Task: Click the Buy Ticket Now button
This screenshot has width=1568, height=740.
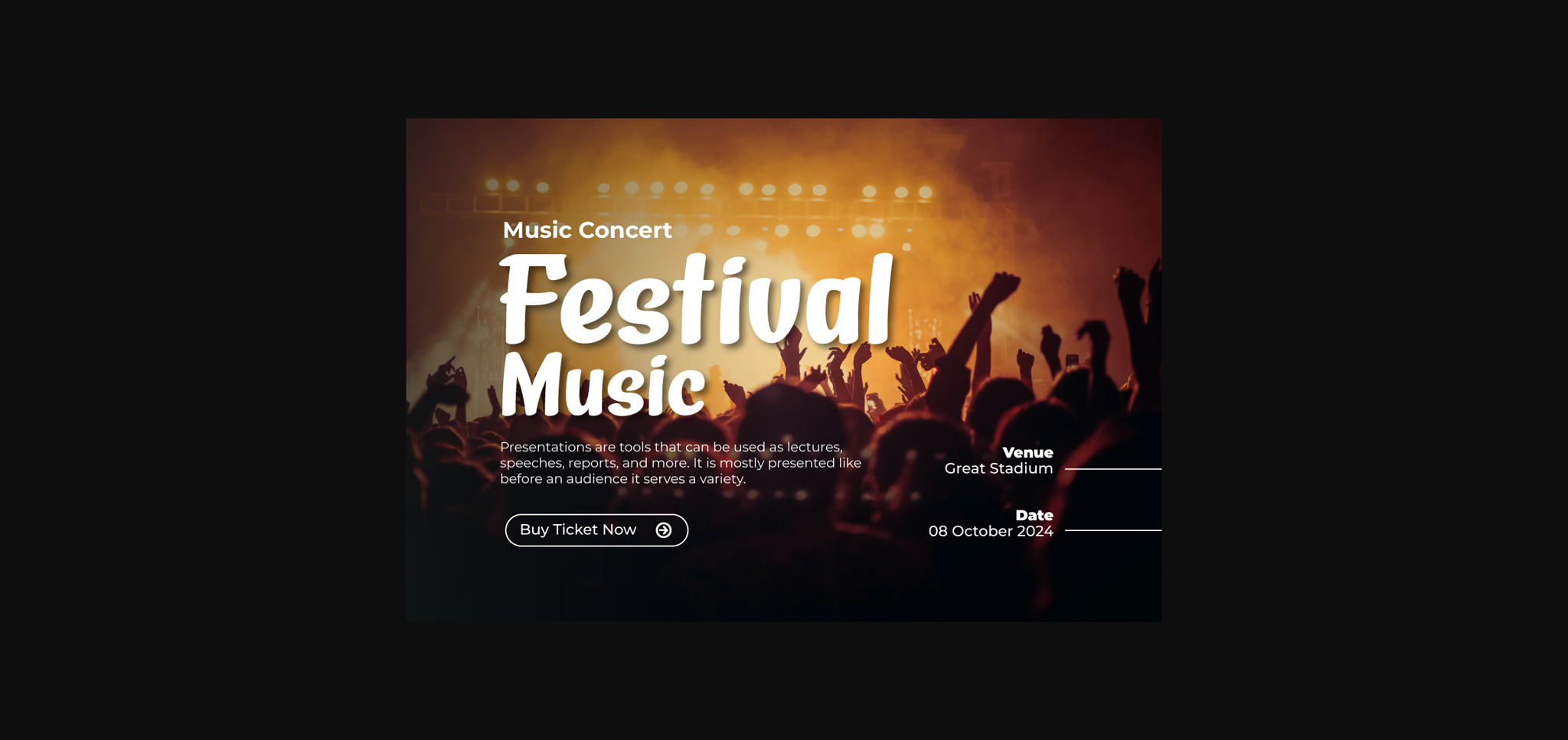Action: tap(596, 530)
